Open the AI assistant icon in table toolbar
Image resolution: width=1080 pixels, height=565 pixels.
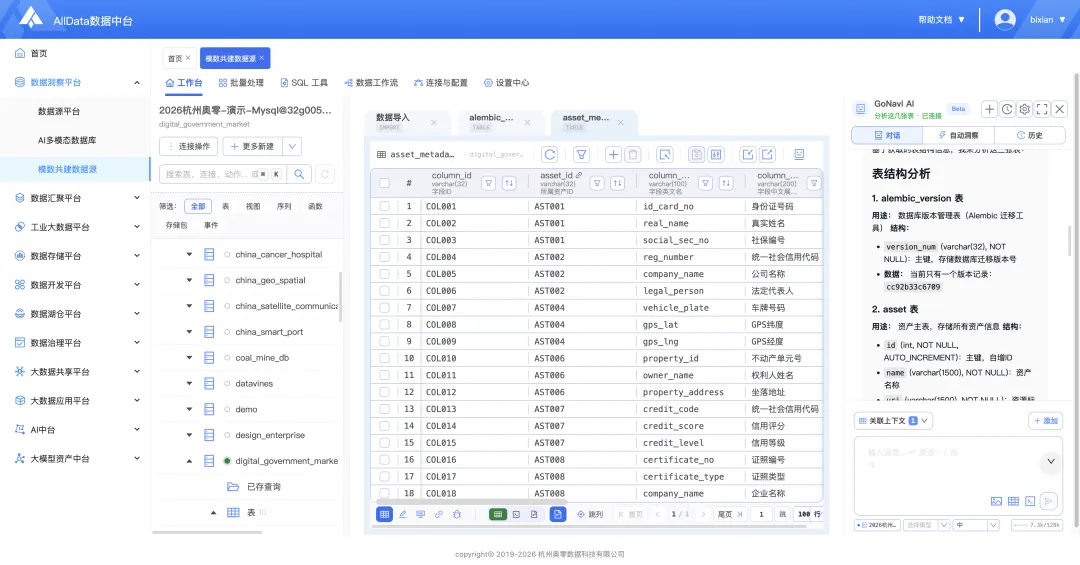tap(799, 154)
